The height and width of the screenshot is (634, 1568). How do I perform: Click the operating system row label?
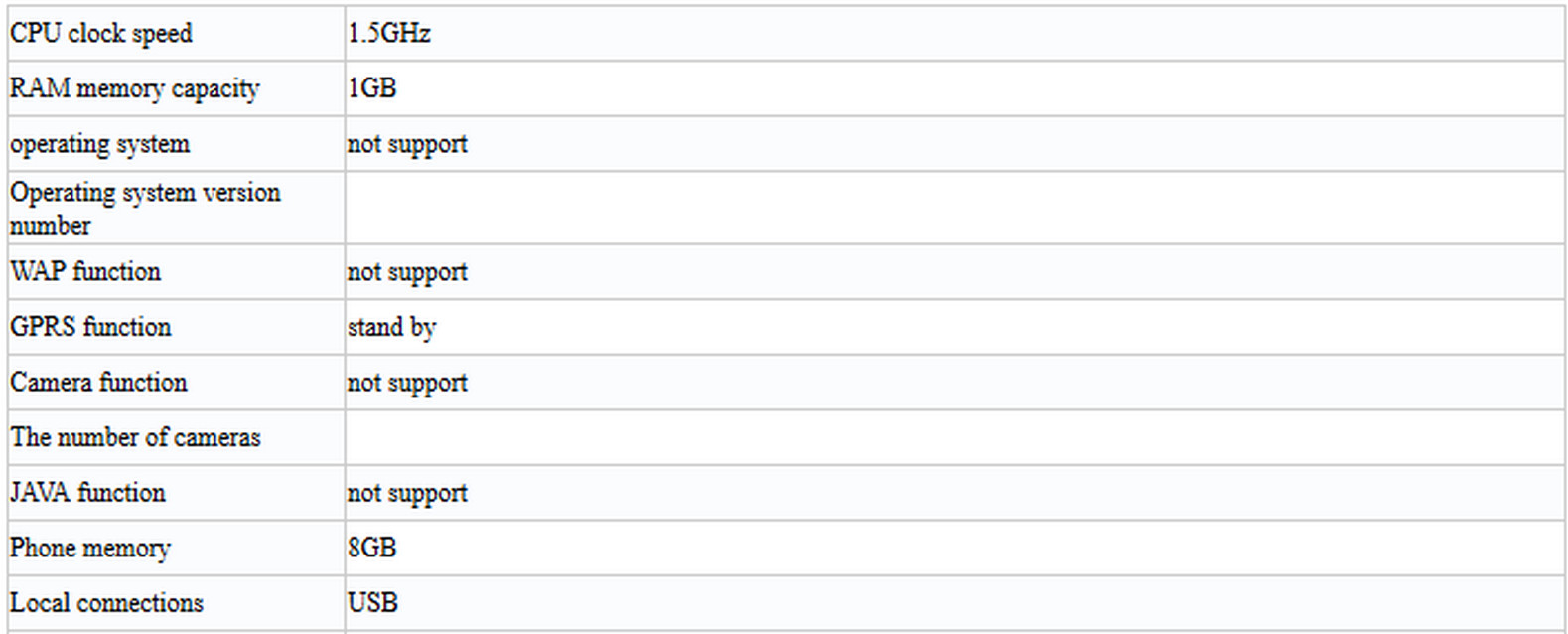point(99,144)
